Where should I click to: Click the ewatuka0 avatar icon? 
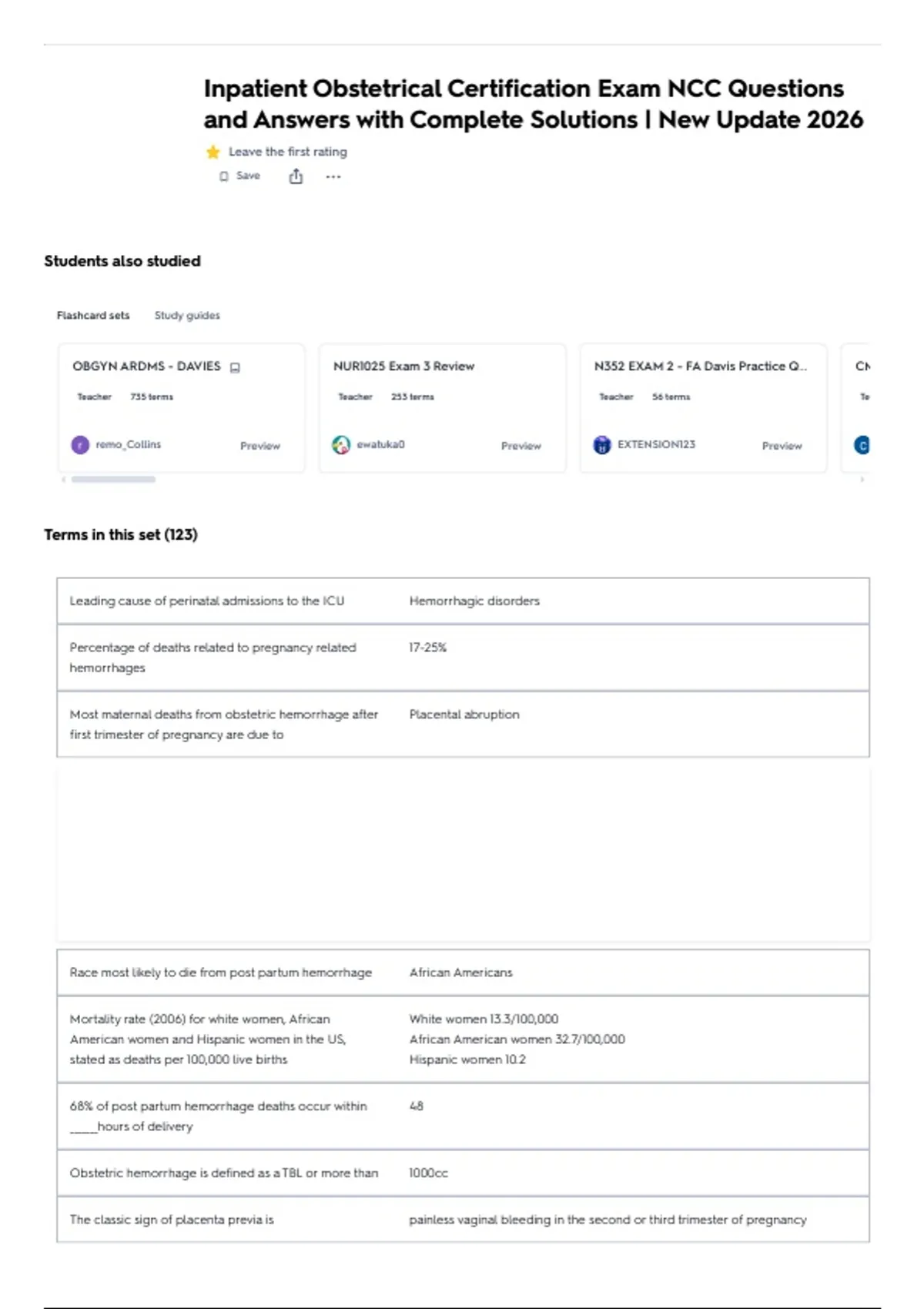pyautogui.click(x=341, y=445)
